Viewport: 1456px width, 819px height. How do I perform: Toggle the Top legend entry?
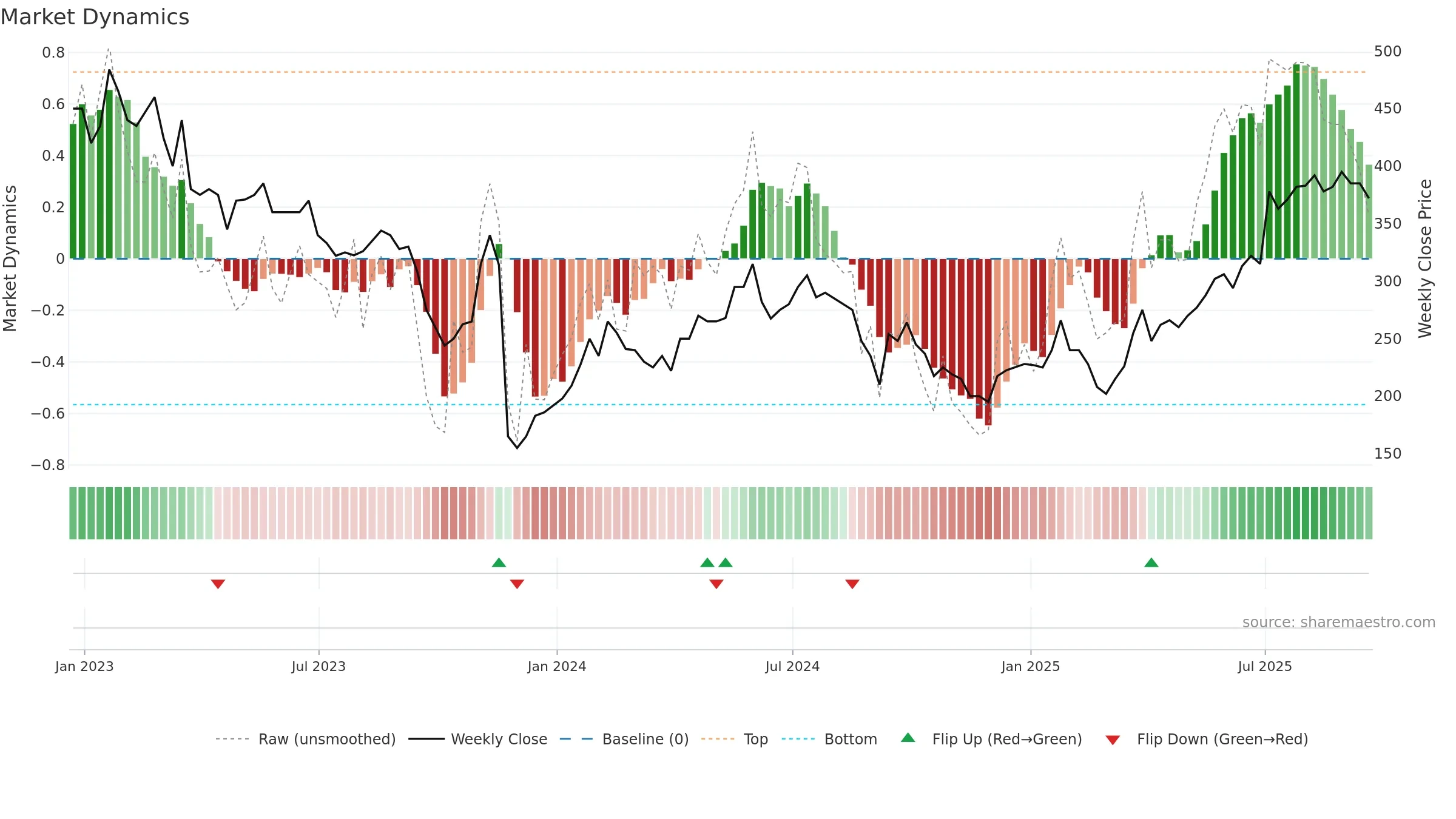pos(734,739)
